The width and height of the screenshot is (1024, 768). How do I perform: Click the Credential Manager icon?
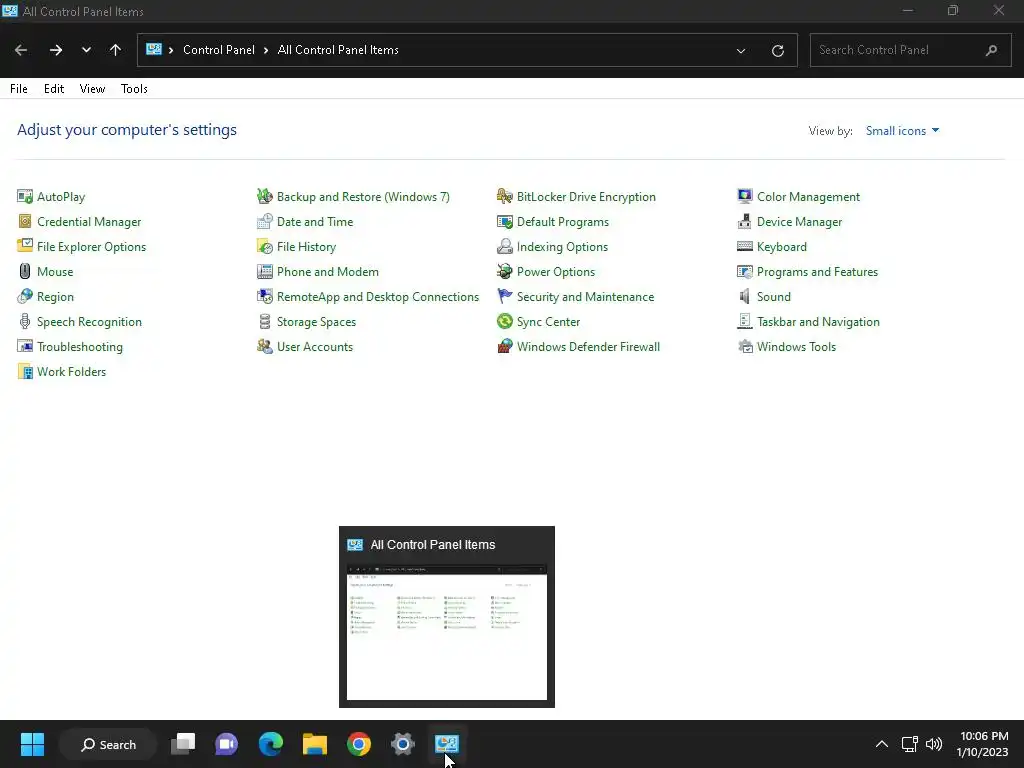25,221
